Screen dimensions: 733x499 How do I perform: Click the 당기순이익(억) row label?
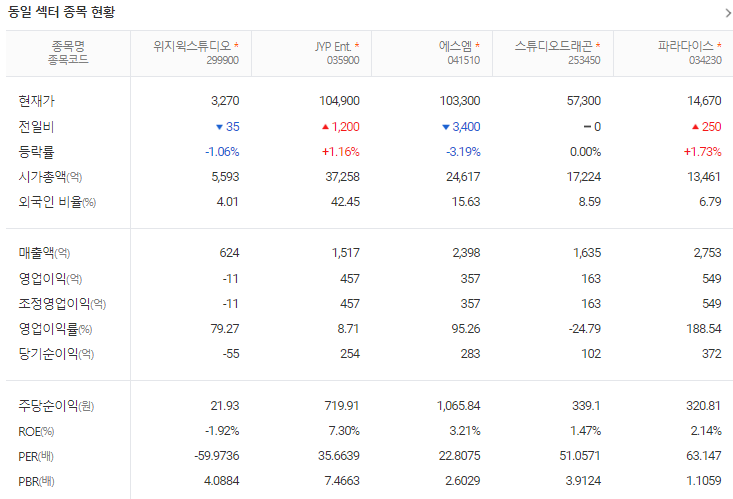56,354
